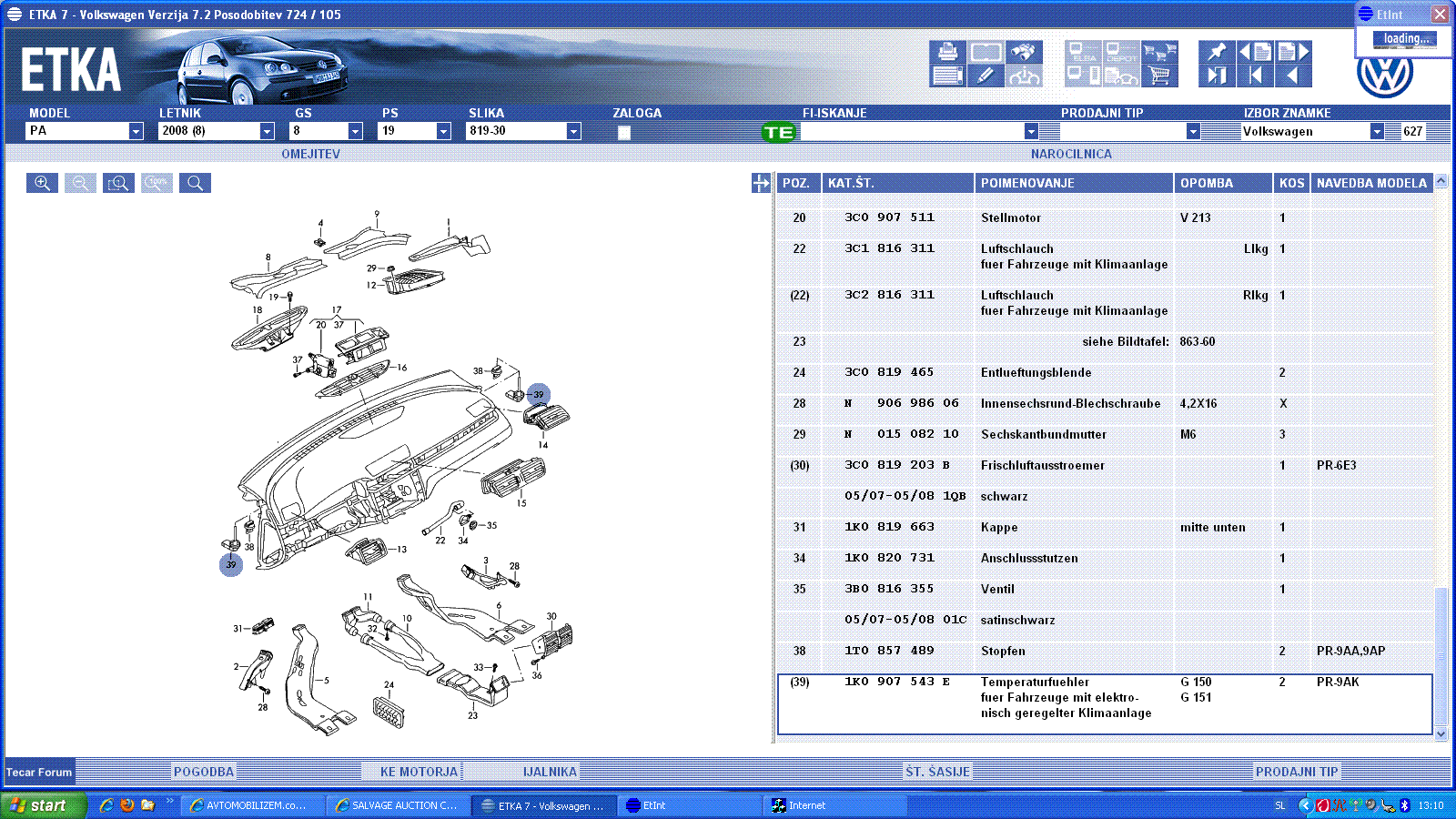Viewport: 1456px width, 819px height.
Task: Click the POZ. column header
Action: (798, 183)
